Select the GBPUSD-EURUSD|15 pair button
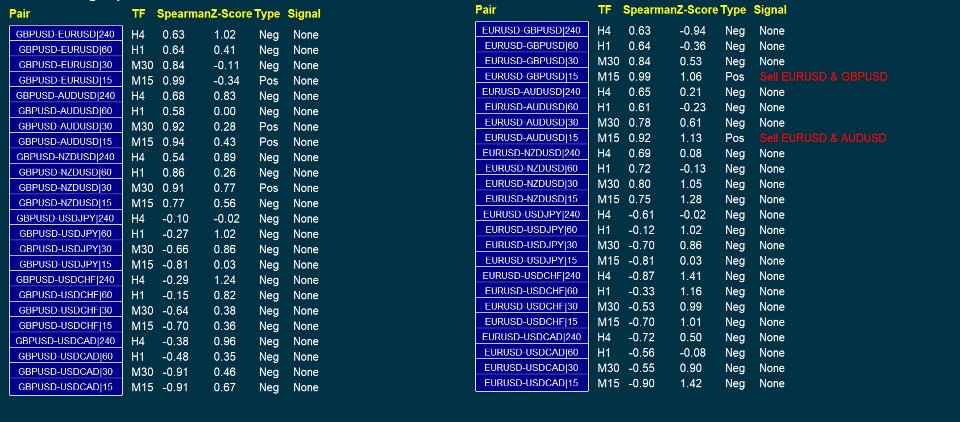 pos(66,80)
